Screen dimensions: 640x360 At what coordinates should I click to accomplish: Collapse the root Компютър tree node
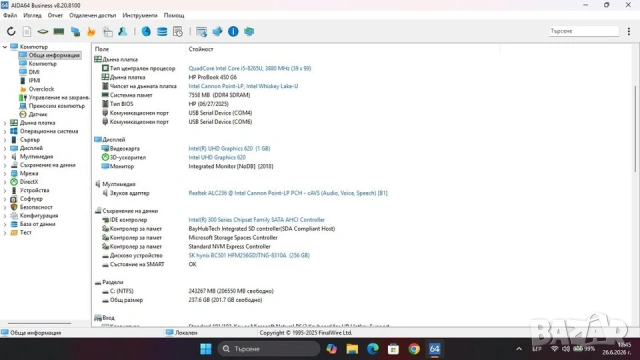[x=5, y=47]
